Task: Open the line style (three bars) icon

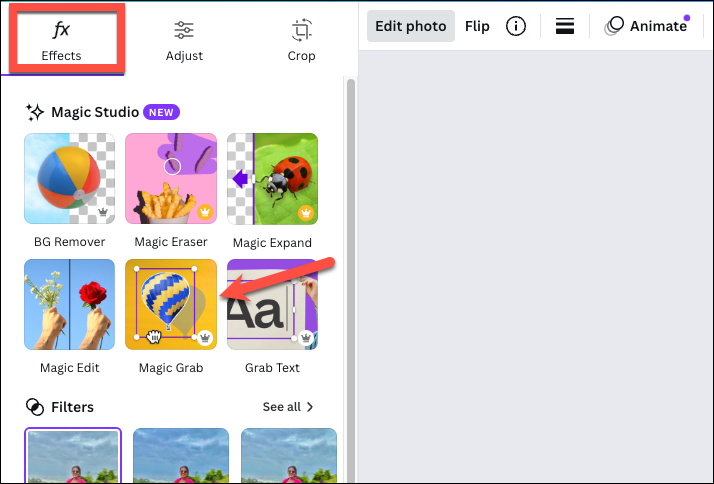Action: [x=565, y=26]
